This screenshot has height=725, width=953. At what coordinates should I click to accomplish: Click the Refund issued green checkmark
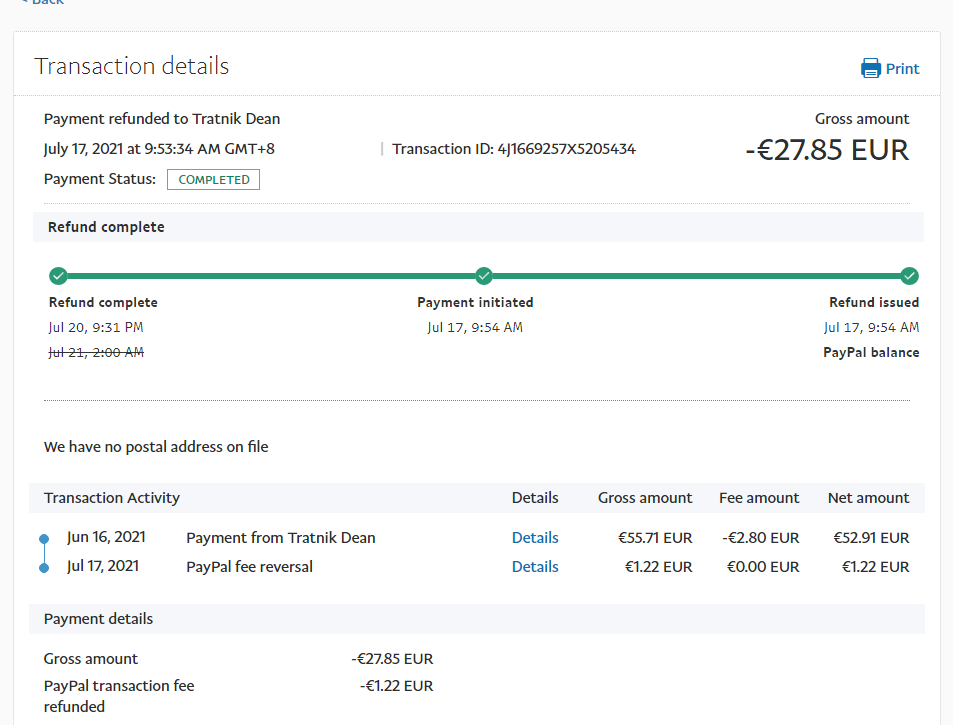[x=909, y=276]
